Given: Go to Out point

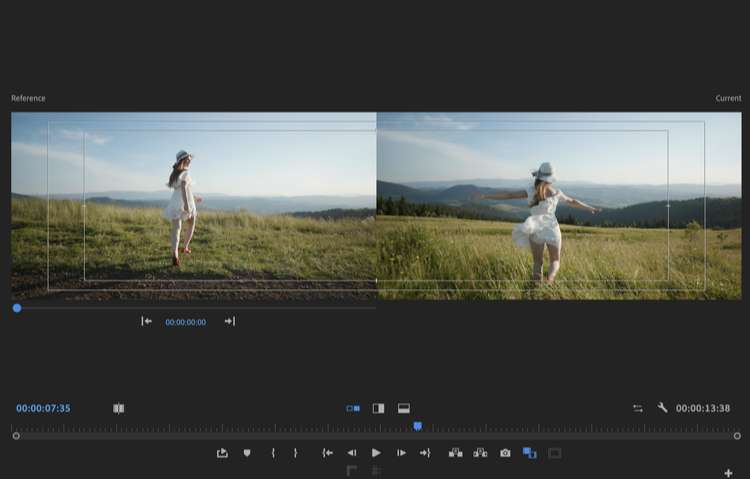Looking at the screenshot, I should (x=425, y=453).
